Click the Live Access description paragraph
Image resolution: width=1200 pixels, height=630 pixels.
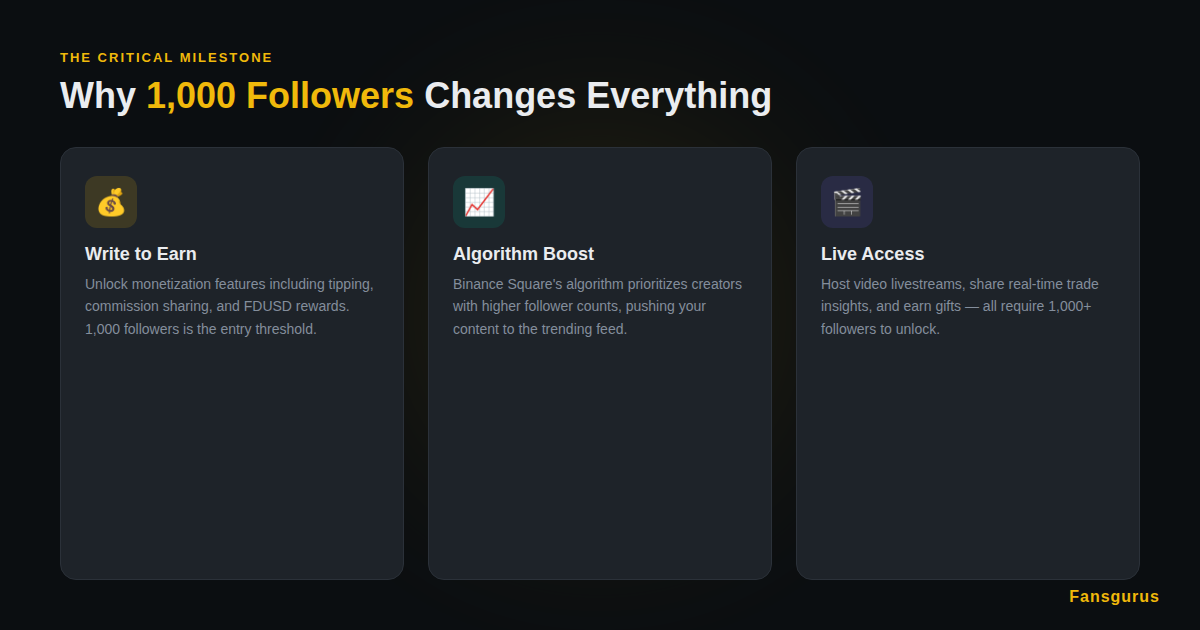coord(960,306)
